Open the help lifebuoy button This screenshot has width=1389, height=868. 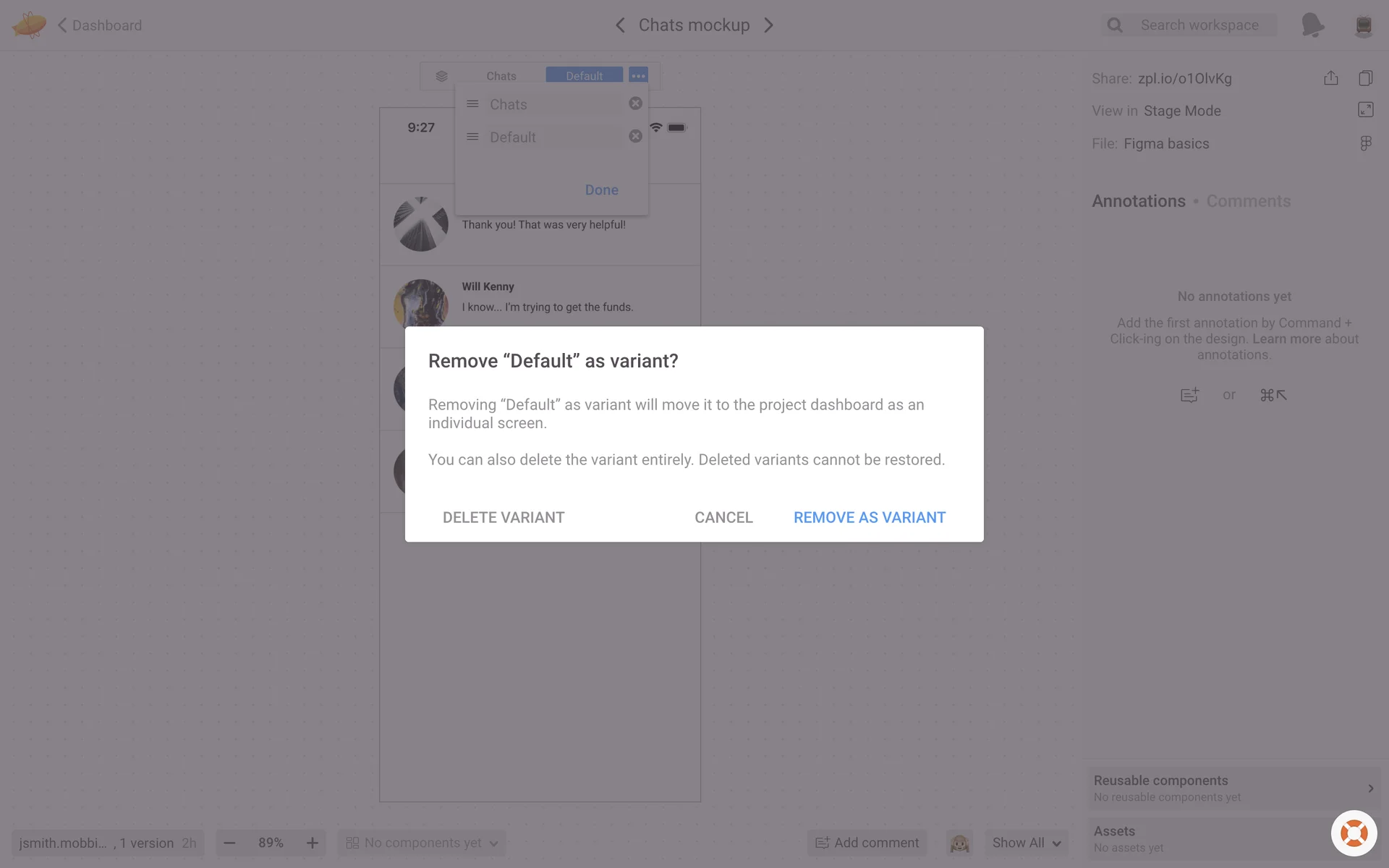click(x=1354, y=833)
